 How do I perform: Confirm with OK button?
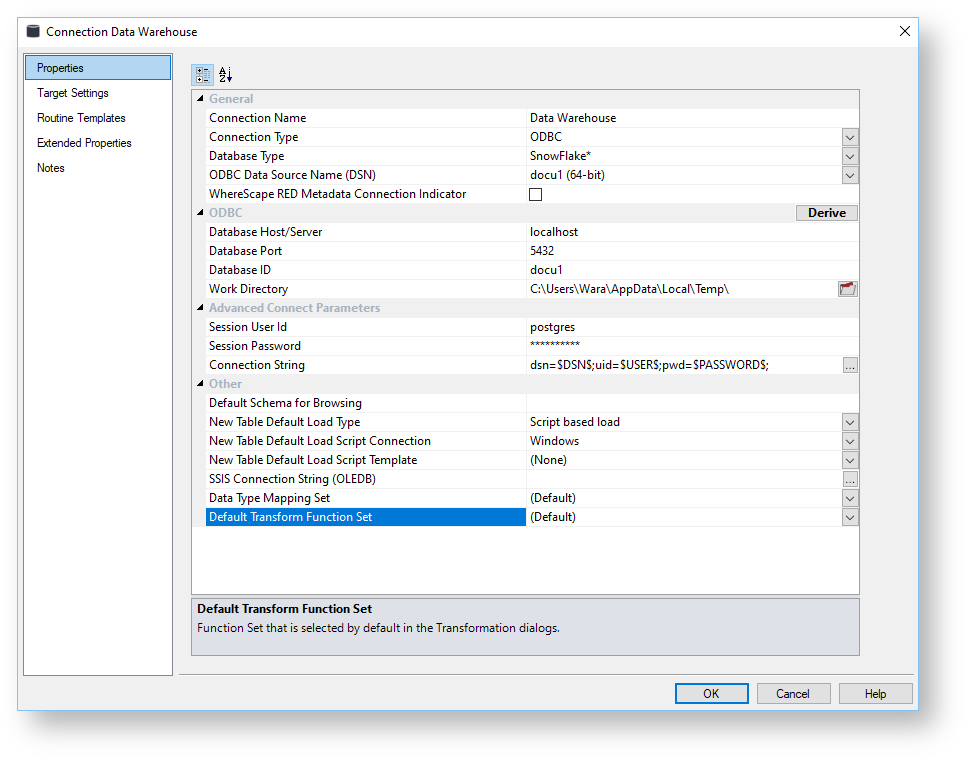point(712,694)
